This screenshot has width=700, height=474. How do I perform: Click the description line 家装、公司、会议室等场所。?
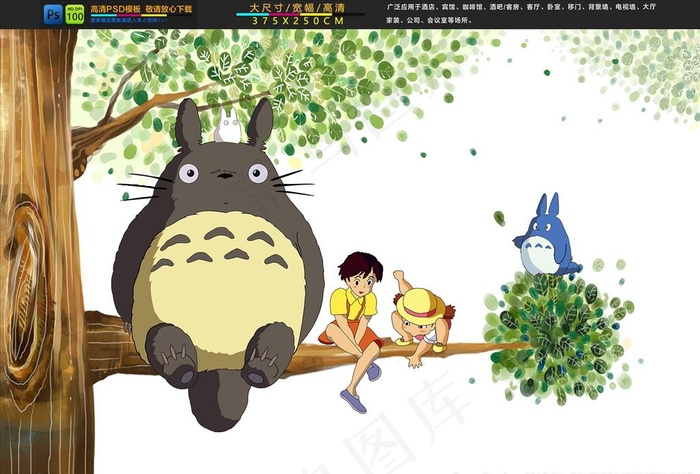point(429,20)
